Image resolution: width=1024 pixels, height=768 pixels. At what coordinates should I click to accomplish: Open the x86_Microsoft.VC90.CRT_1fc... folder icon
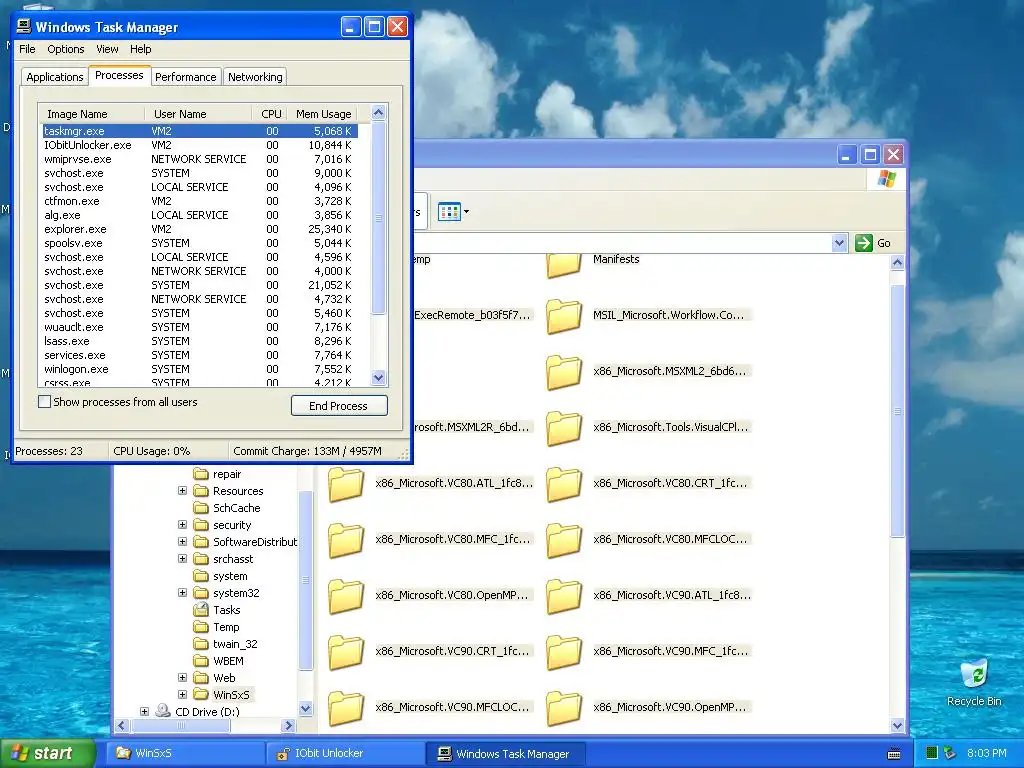coord(346,653)
